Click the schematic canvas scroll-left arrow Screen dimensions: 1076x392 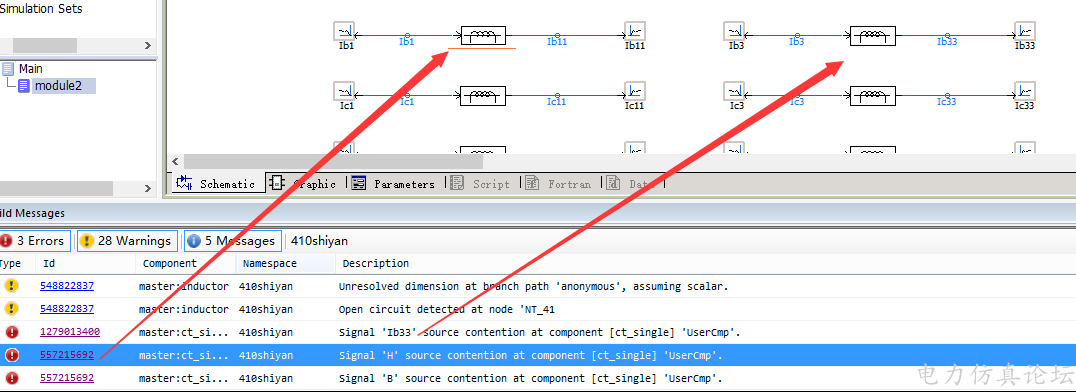(x=175, y=161)
